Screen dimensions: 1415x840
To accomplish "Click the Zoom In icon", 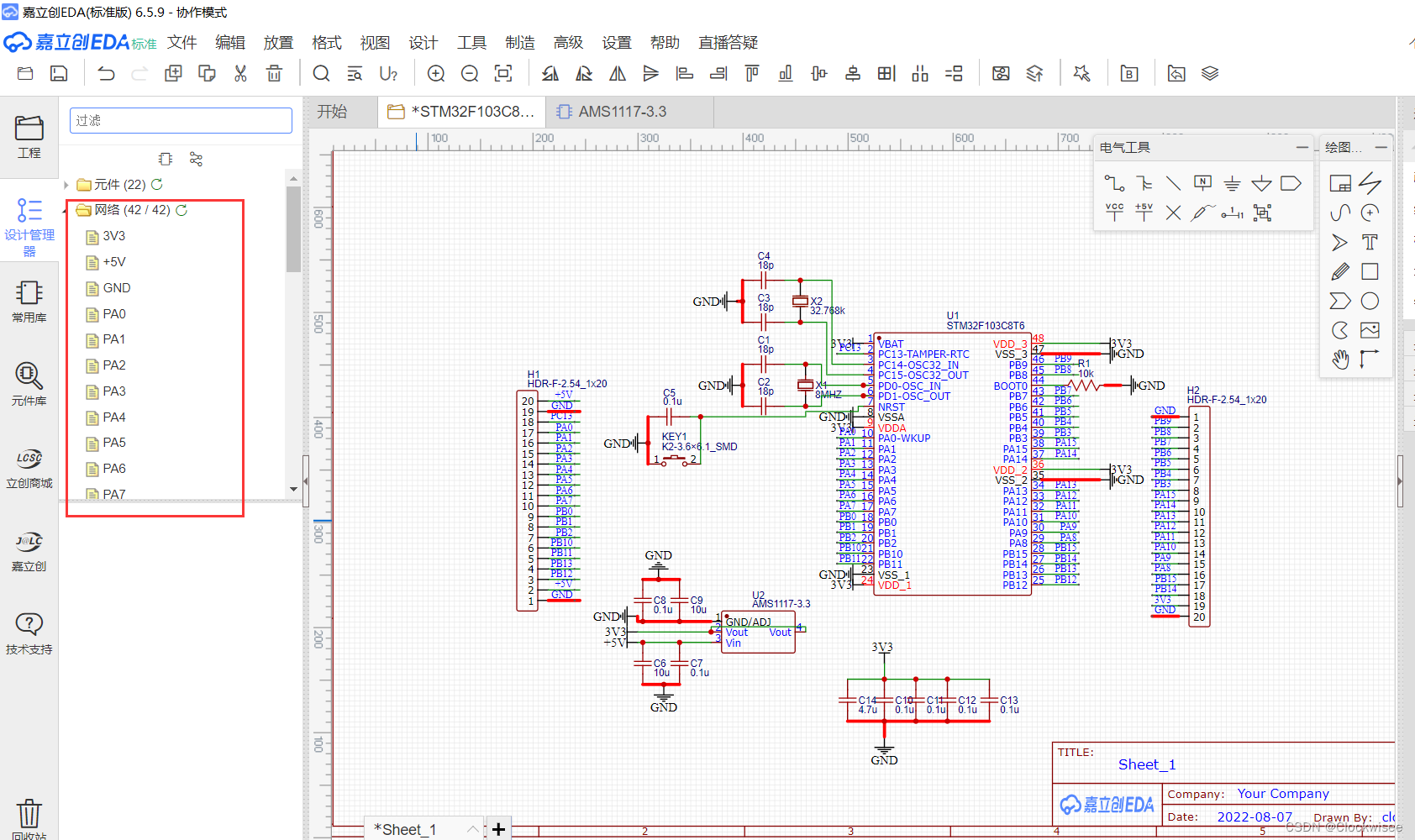I will (436, 74).
